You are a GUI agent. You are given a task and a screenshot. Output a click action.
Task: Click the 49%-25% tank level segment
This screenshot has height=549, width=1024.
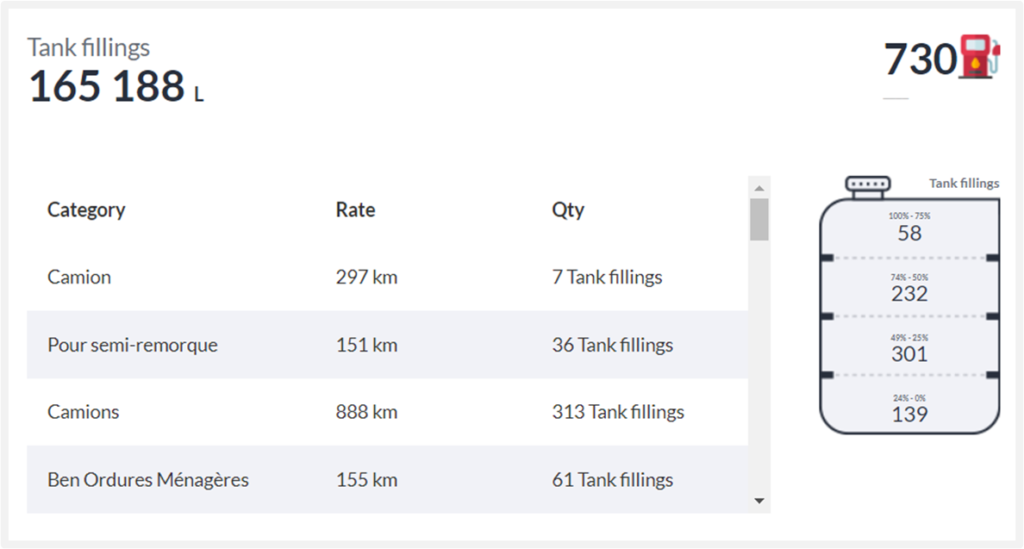(x=909, y=348)
